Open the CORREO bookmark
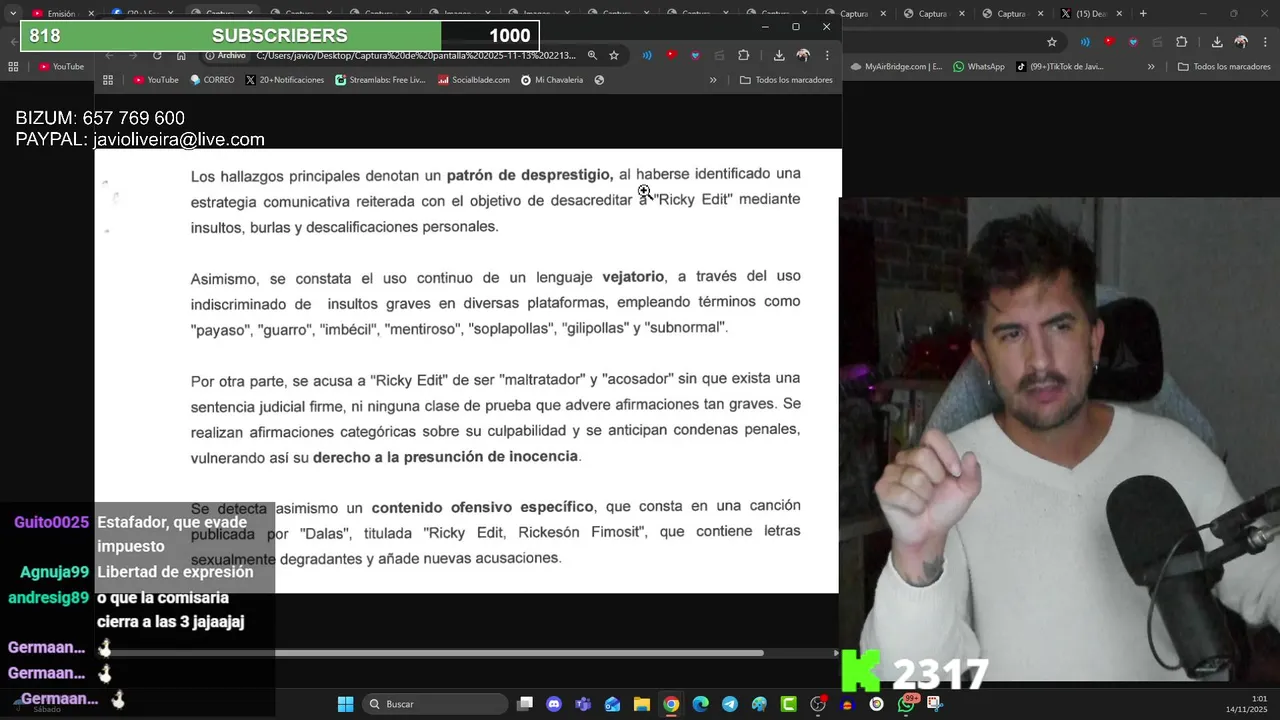Image resolution: width=1280 pixels, height=720 pixels. click(212, 80)
